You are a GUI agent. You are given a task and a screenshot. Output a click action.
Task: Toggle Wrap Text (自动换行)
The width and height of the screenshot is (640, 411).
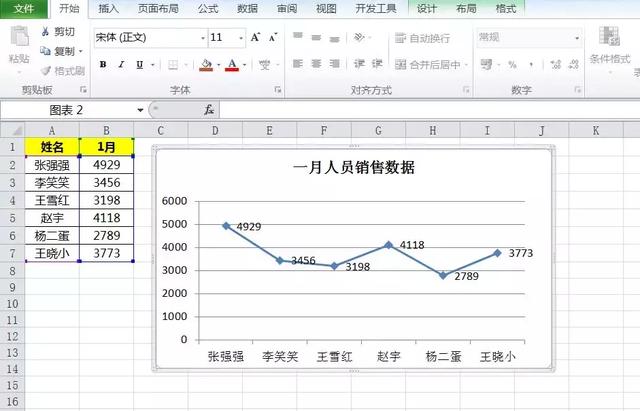pos(422,38)
